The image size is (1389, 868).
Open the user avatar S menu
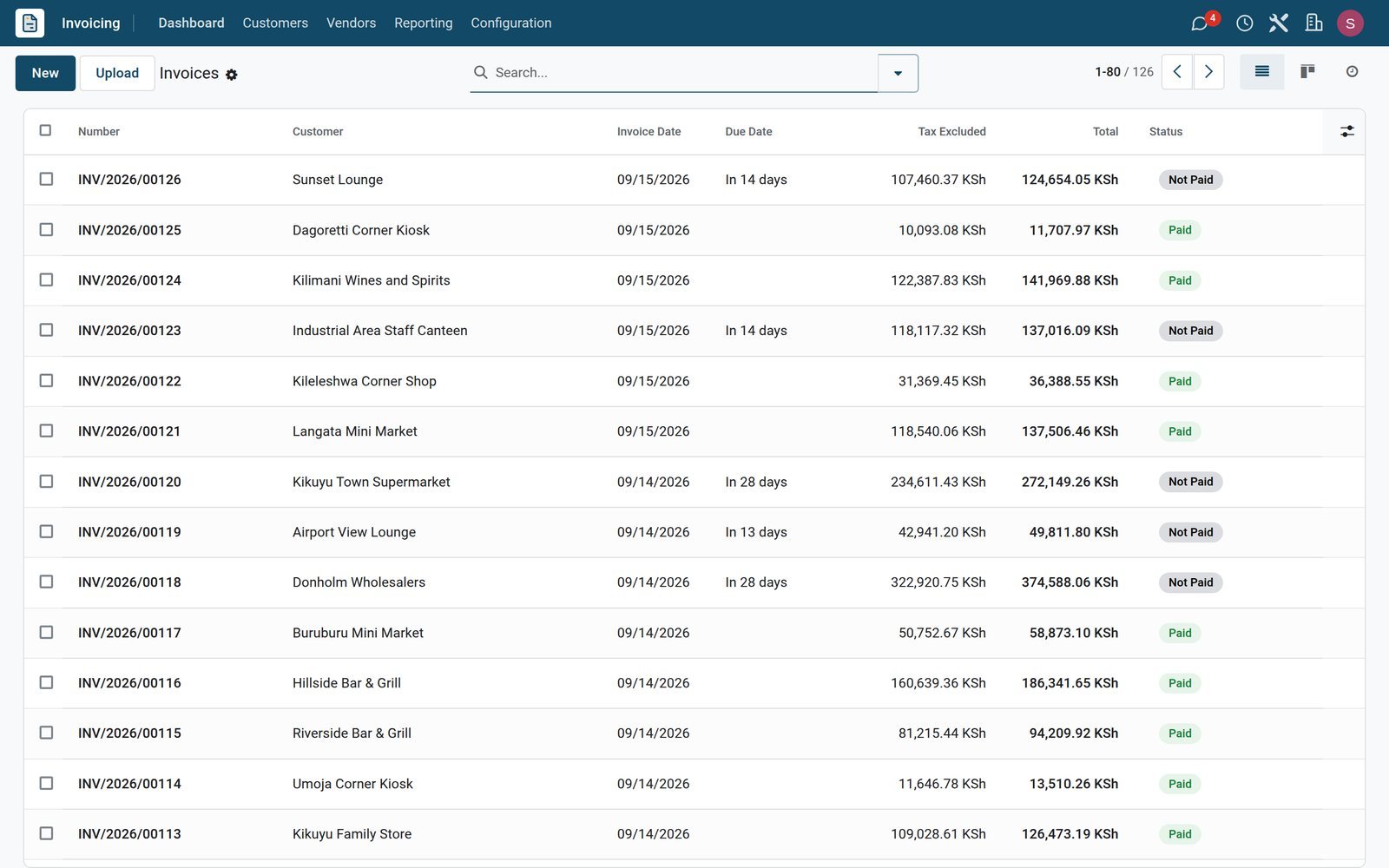coord(1350,23)
